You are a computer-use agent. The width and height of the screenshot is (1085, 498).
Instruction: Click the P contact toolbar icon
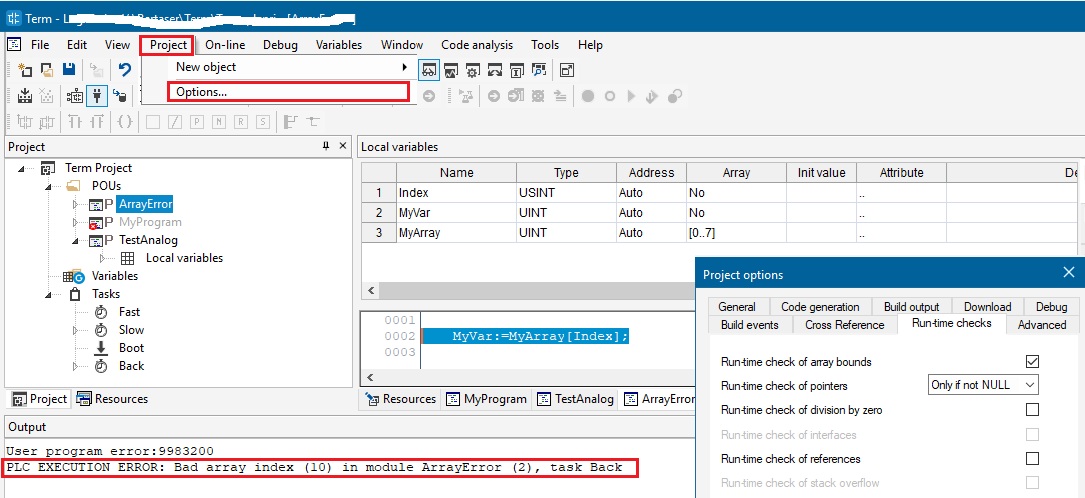click(x=197, y=122)
